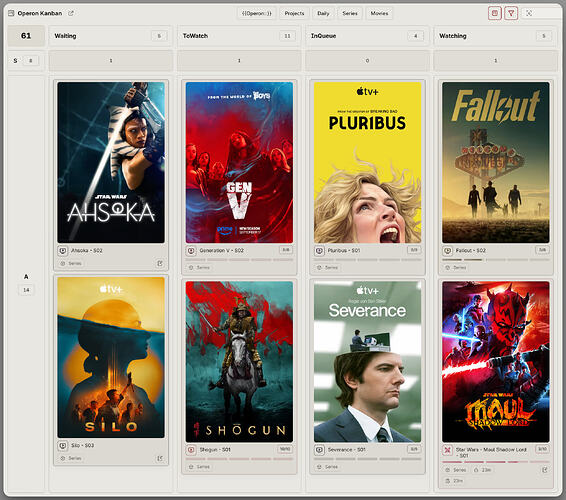Click the kanban board icon beside Operon Kanban

click(11, 13)
